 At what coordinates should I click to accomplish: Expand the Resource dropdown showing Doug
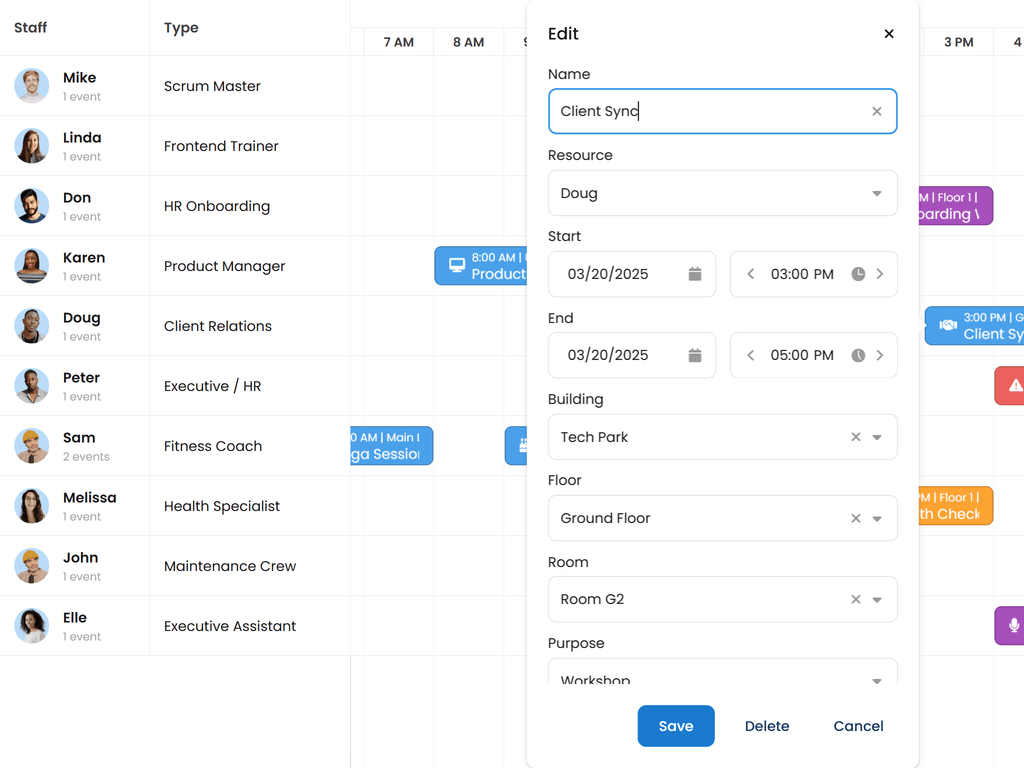(x=877, y=194)
